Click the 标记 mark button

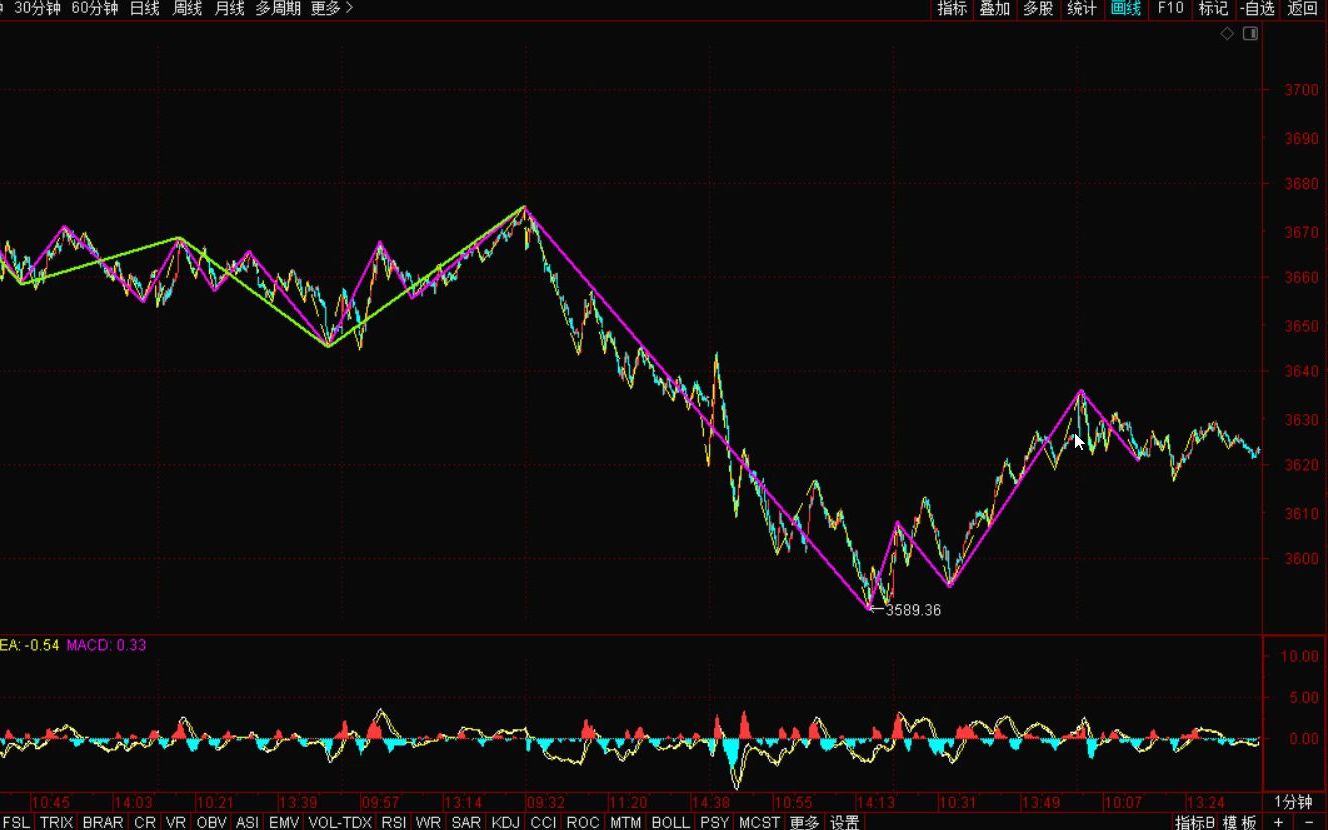pyautogui.click(x=1213, y=8)
